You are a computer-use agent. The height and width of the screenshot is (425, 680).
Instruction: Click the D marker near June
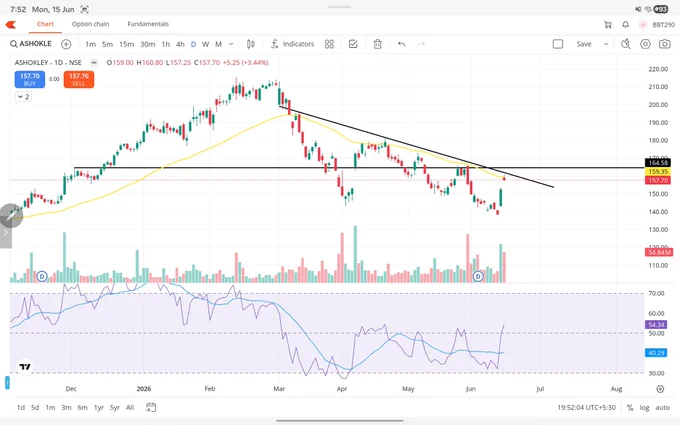click(x=478, y=276)
